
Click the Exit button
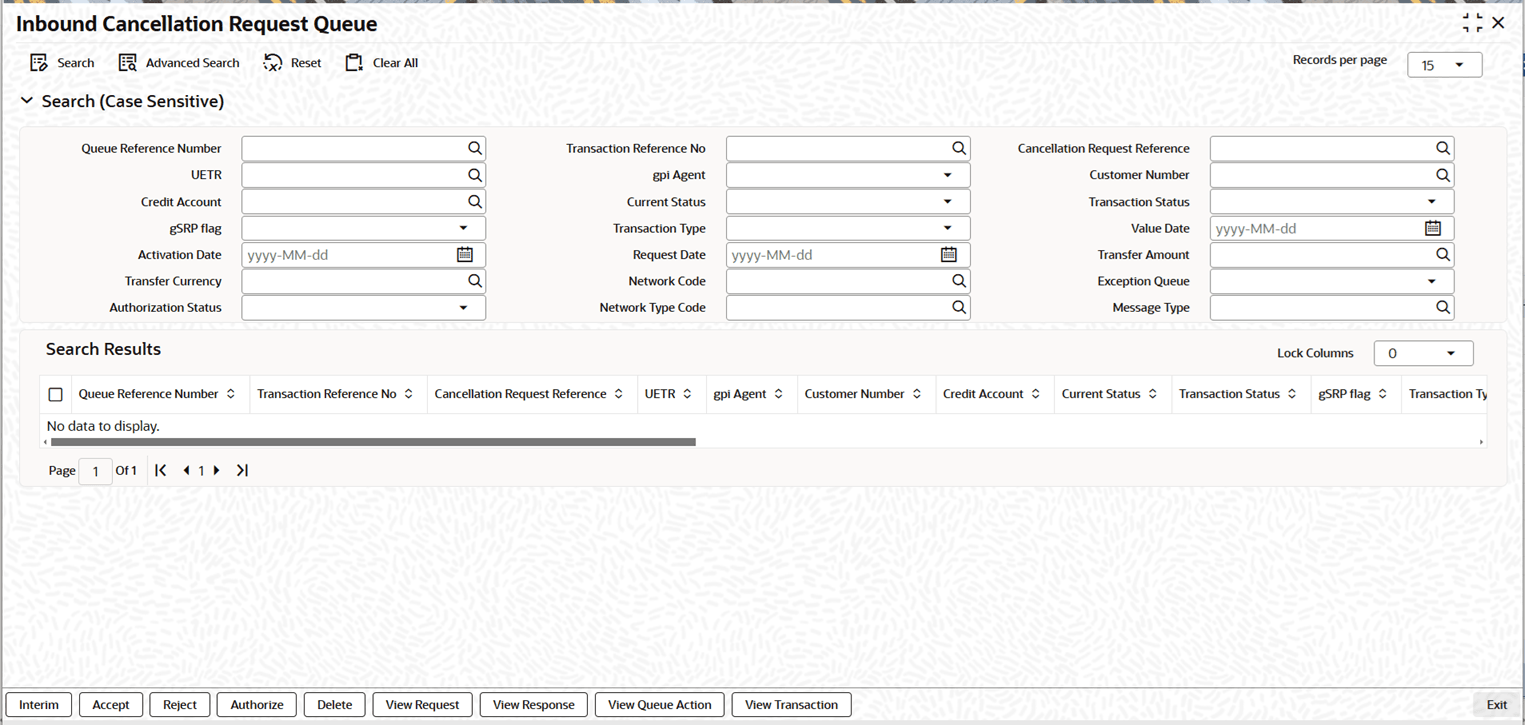click(1497, 705)
